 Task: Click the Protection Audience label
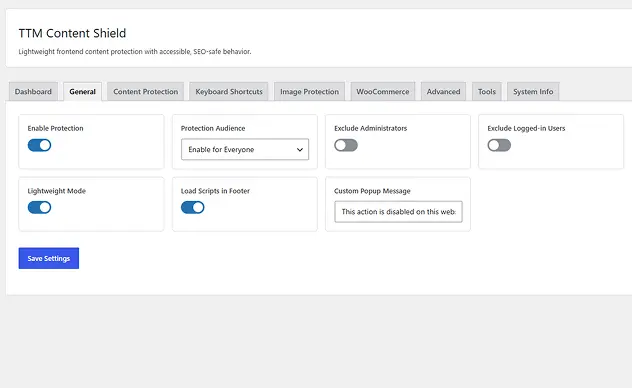tap(213, 128)
